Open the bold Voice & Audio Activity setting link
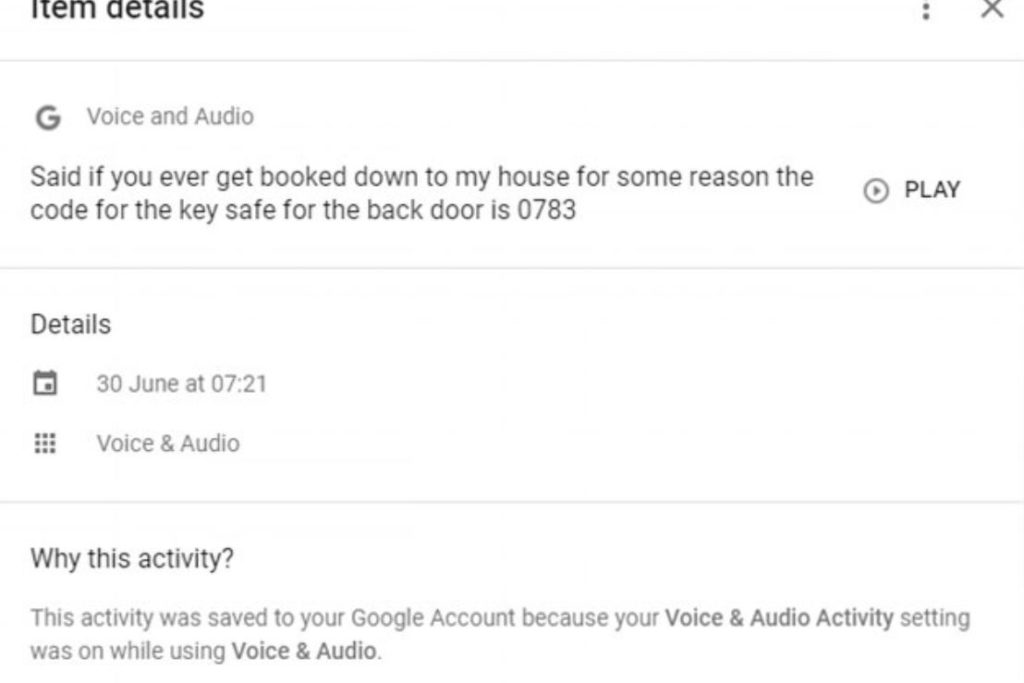 tap(779, 618)
